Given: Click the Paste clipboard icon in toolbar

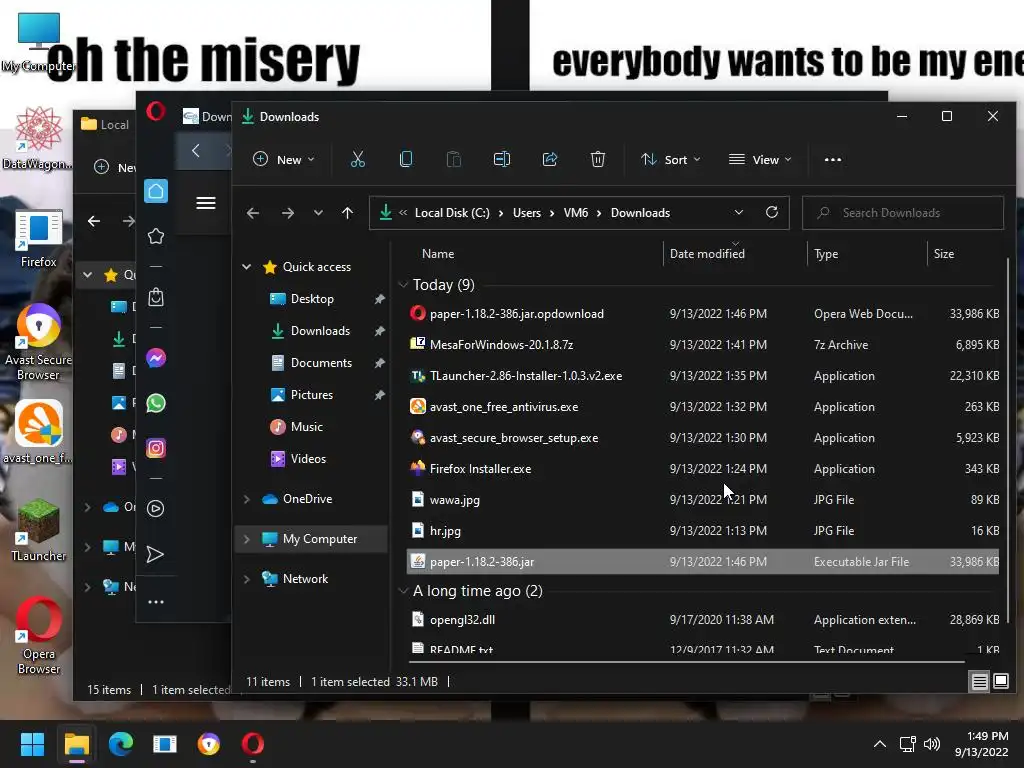Looking at the screenshot, I should tap(453, 159).
